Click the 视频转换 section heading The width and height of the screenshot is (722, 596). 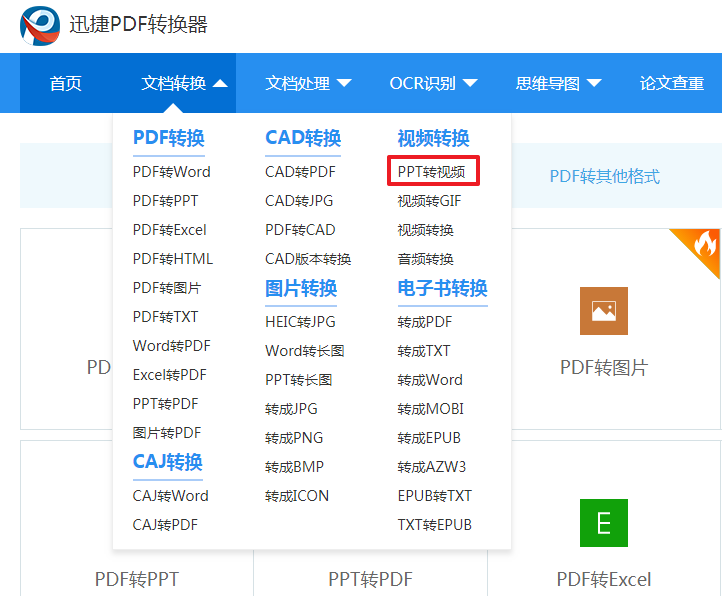tap(433, 138)
